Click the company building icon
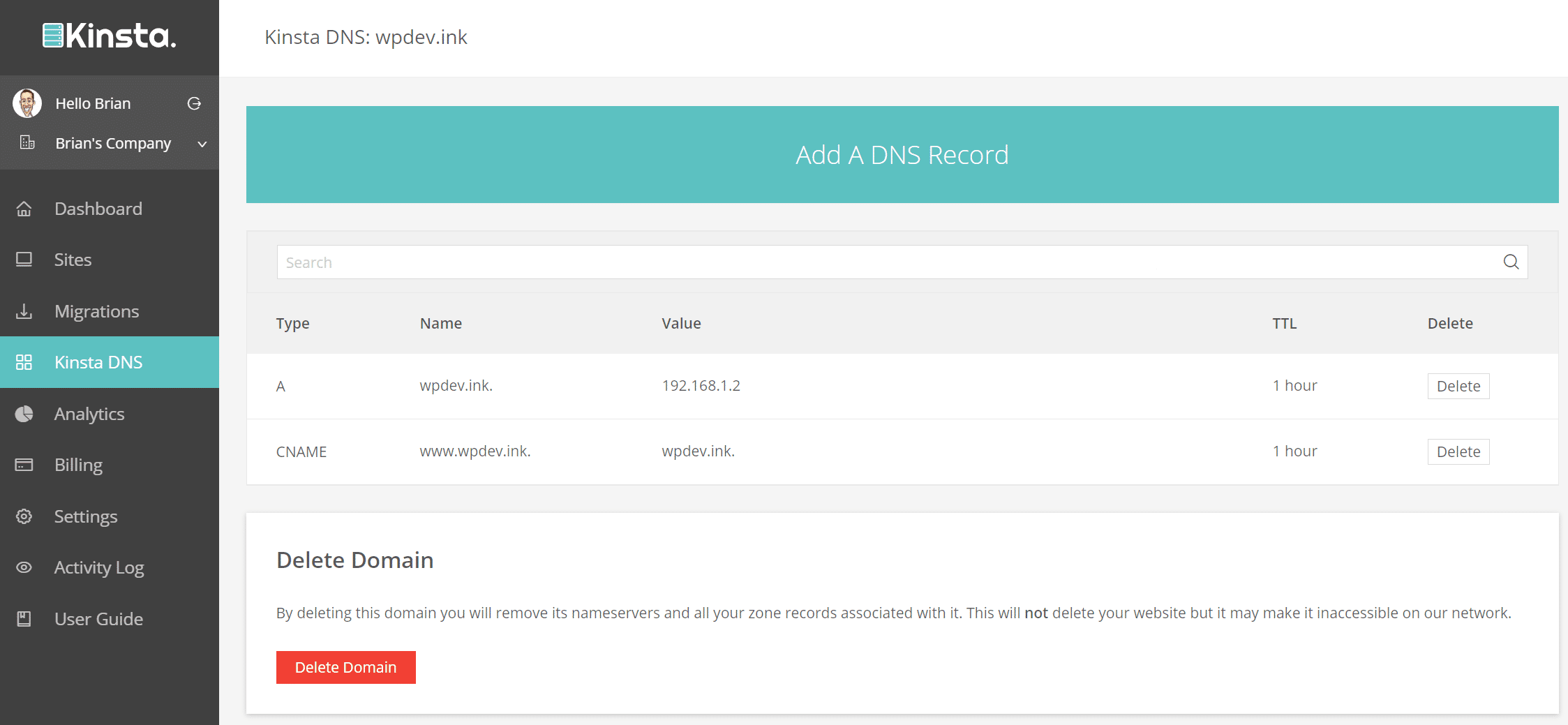 [x=27, y=143]
